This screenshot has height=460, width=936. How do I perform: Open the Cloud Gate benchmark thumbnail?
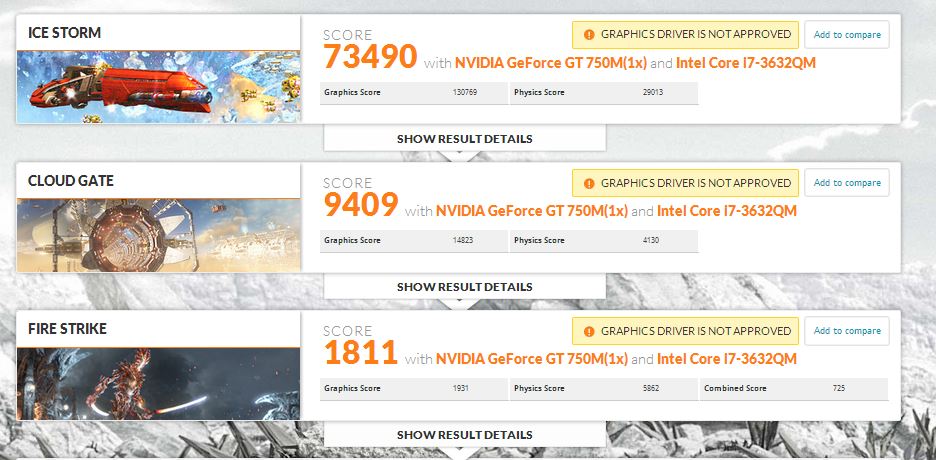[158, 235]
